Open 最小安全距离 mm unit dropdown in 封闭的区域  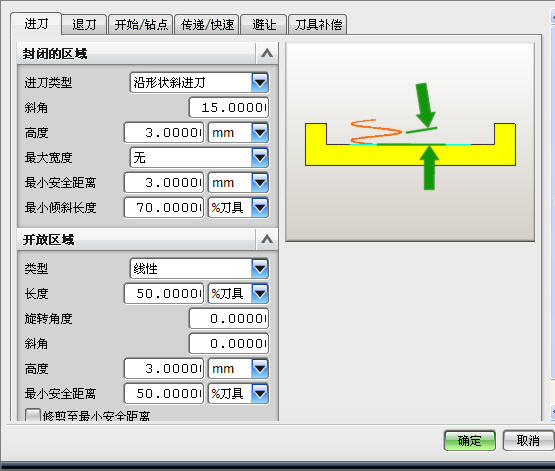238,183
